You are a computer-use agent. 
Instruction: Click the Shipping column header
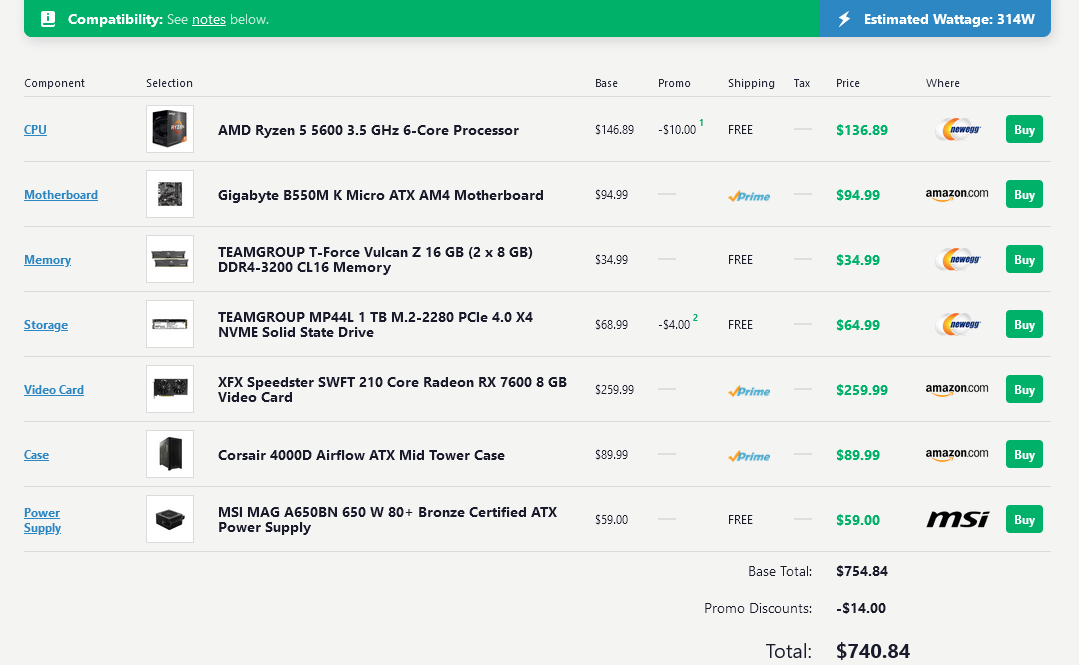751,83
